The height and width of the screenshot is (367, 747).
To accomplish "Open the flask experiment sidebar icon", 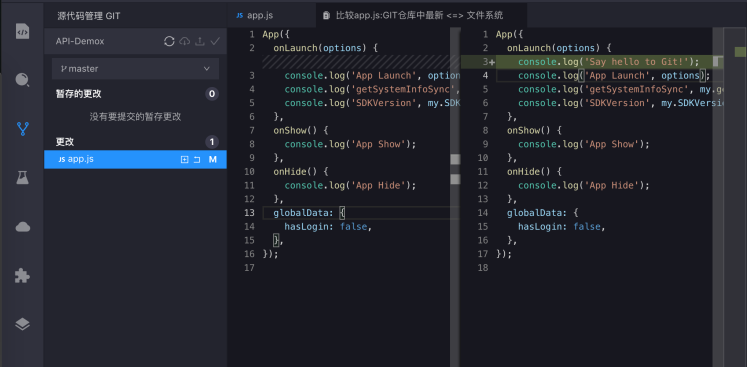I will tap(22, 178).
